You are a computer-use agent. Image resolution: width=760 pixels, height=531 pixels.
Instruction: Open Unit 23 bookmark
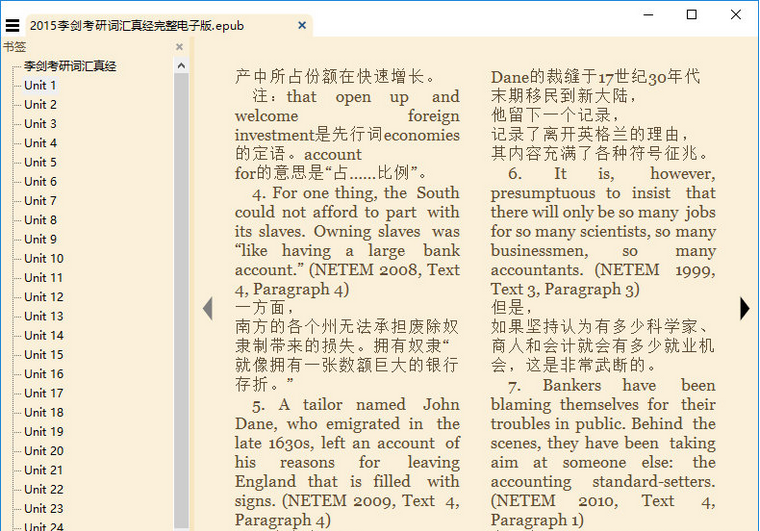[44, 509]
